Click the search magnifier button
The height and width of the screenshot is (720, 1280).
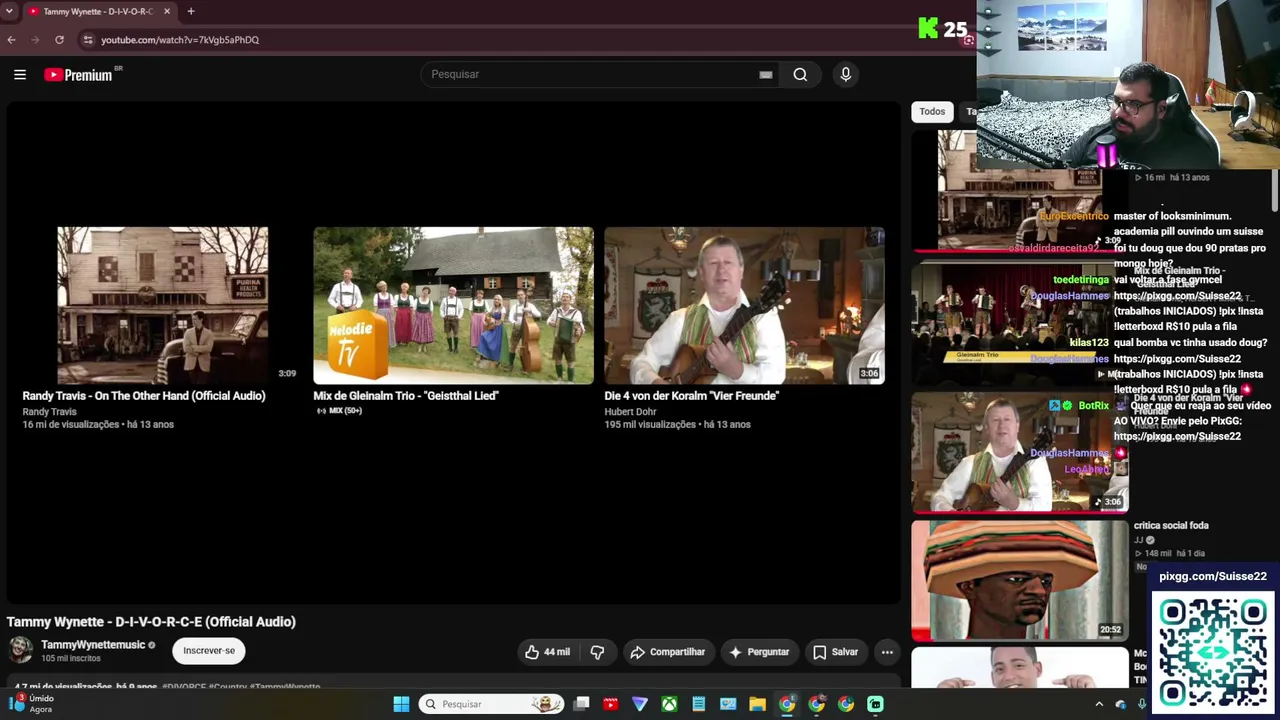click(800, 74)
